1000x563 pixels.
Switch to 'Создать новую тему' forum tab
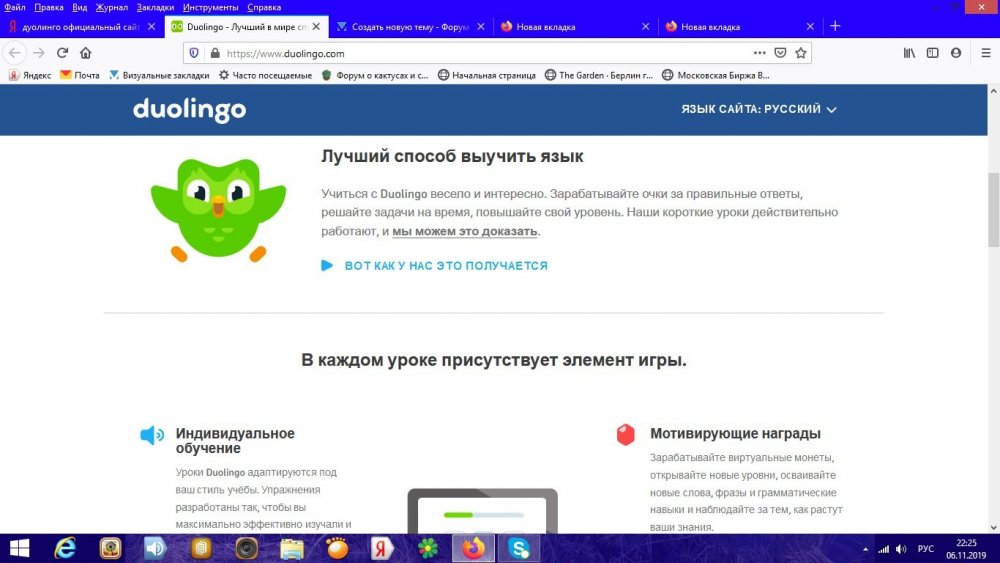410,26
